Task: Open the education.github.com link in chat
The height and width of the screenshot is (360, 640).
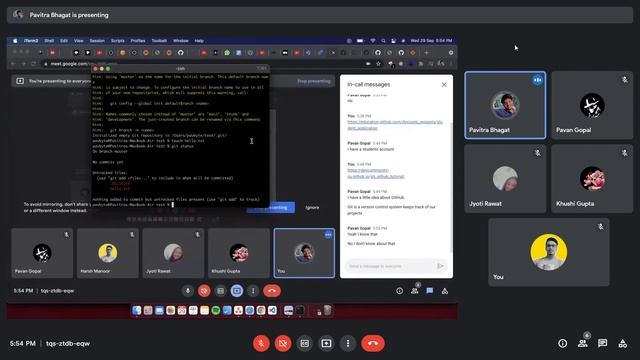Action: coord(395,125)
